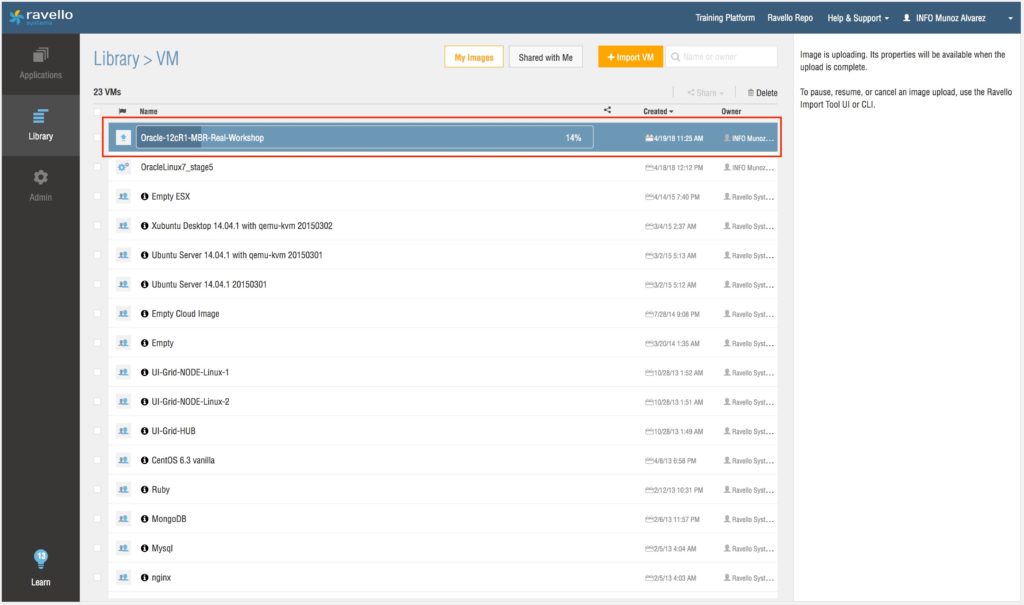The image size is (1024, 605).
Task: Select the checkbox next to Ruby
Action: point(97,490)
